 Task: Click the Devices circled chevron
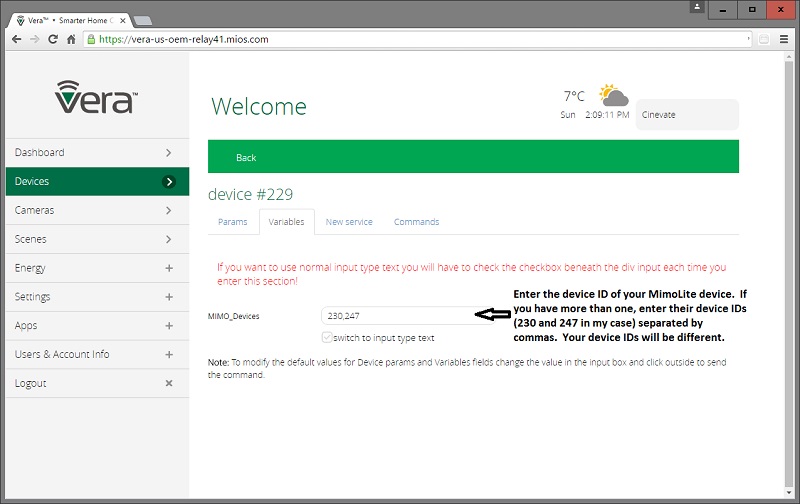[169, 182]
